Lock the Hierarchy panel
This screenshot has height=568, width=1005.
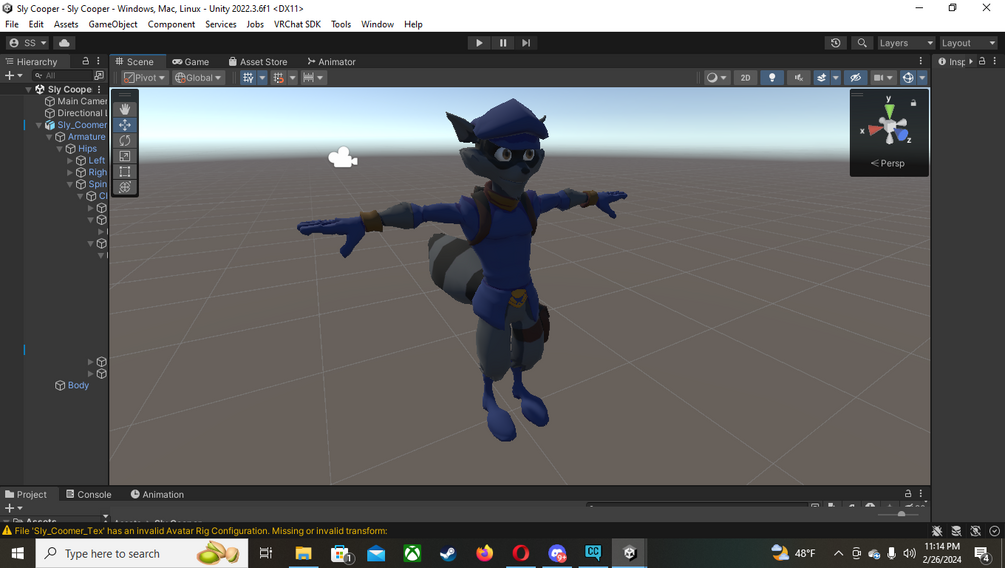coord(85,61)
